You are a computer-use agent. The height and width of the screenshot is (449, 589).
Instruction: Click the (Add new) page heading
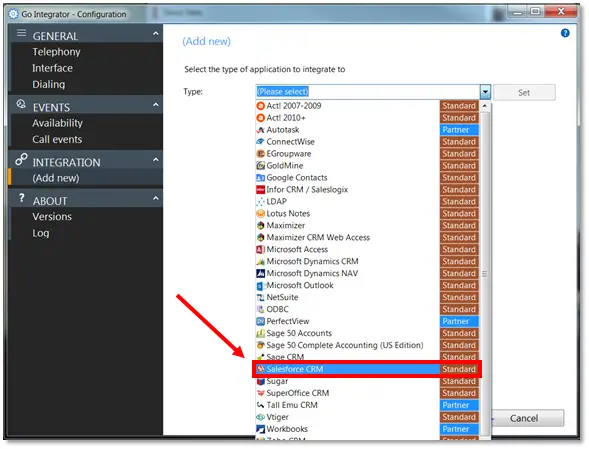pos(206,41)
